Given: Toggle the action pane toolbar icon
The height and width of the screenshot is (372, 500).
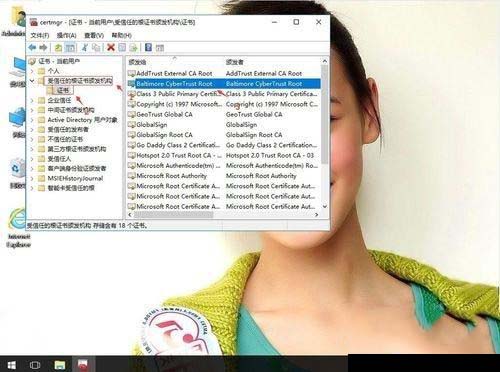Looking at the screenshot, I should click(160, 48).
